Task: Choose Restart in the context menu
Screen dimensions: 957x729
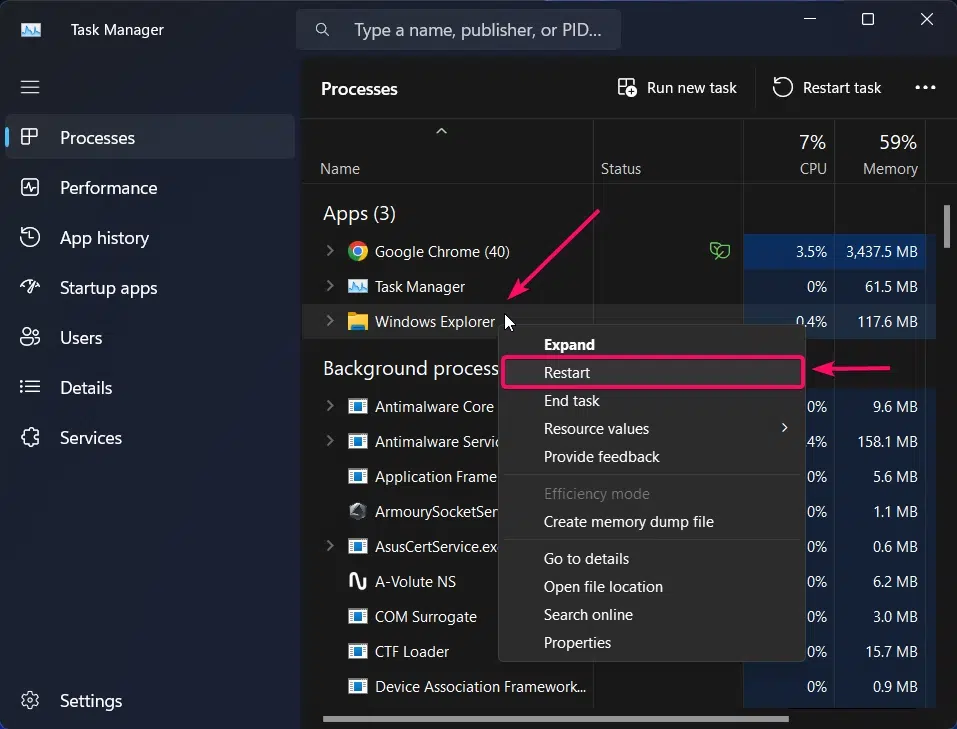Action: 652,372
